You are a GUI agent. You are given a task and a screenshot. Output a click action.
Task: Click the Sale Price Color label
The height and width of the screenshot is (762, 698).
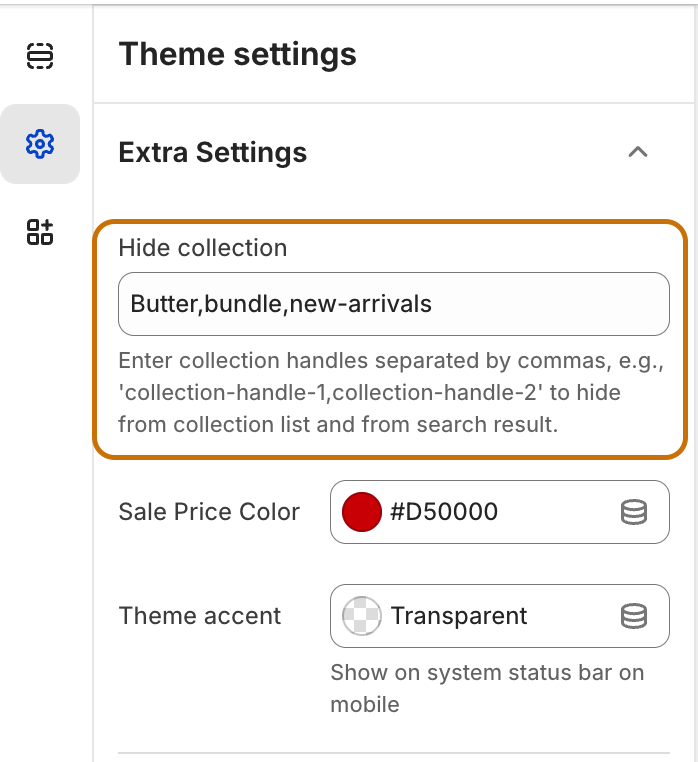[x=209, y=512]
